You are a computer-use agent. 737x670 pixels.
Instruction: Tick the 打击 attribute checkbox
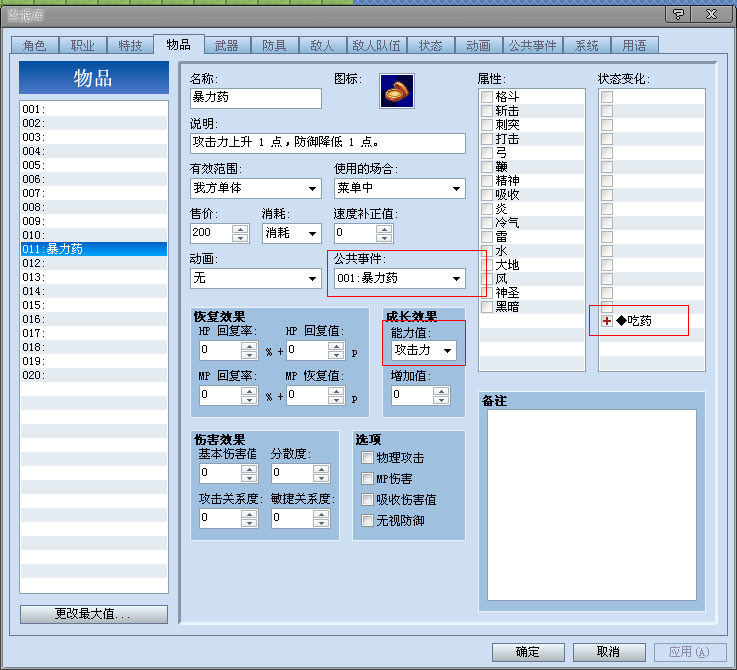coord(486,139)
